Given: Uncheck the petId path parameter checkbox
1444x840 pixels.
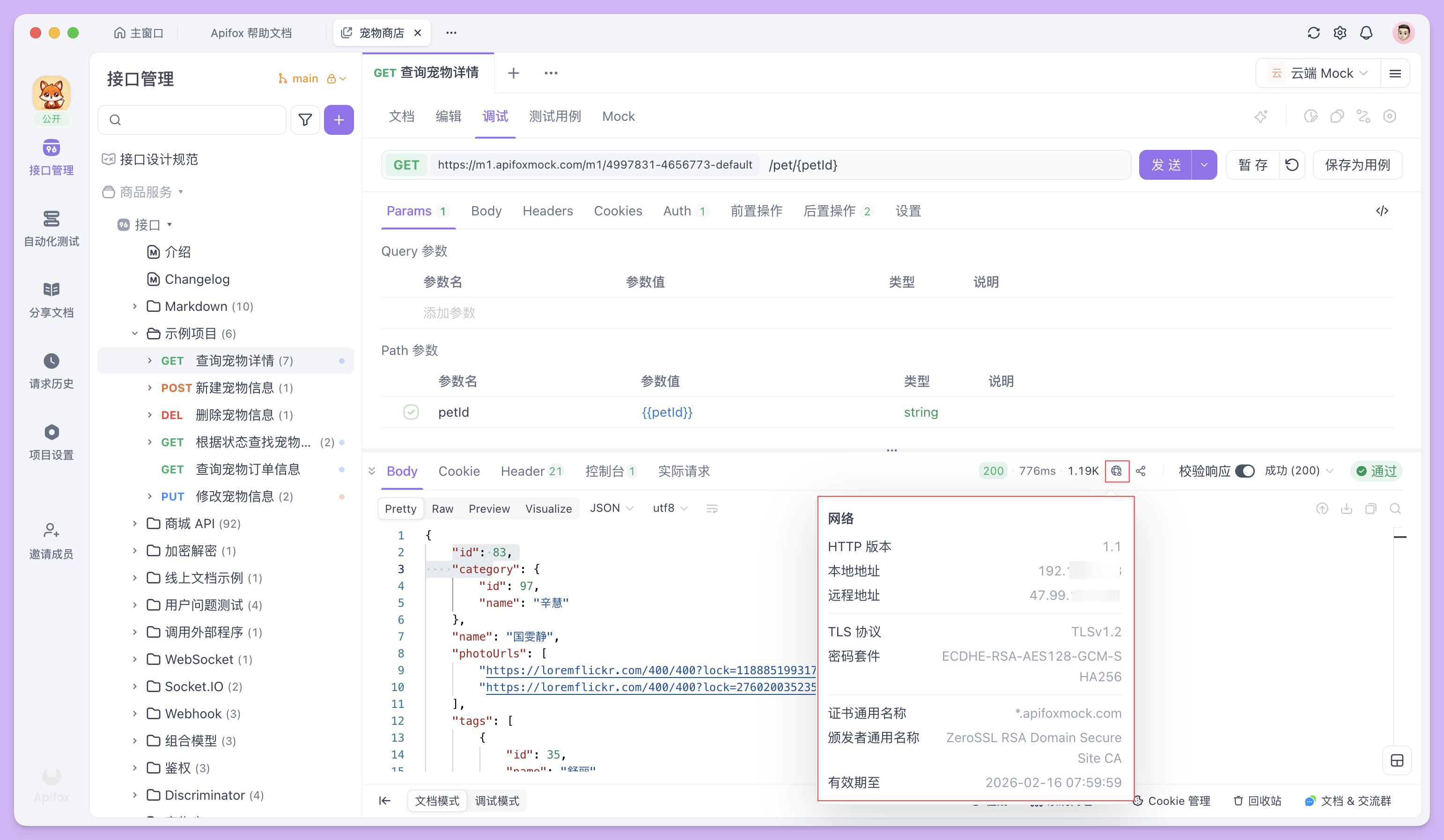Looking at the screenshot, I should click(x=412, y=412).
